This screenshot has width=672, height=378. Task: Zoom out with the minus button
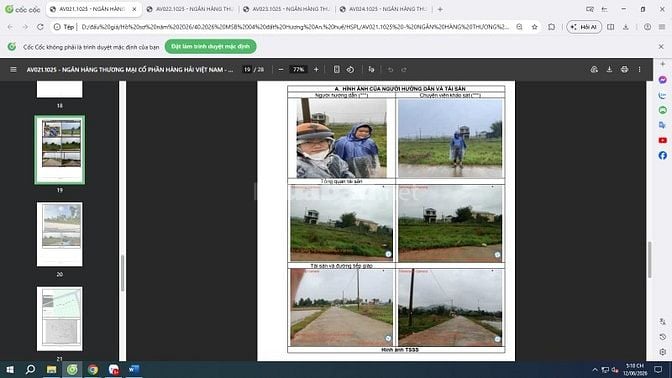[281, 69]
